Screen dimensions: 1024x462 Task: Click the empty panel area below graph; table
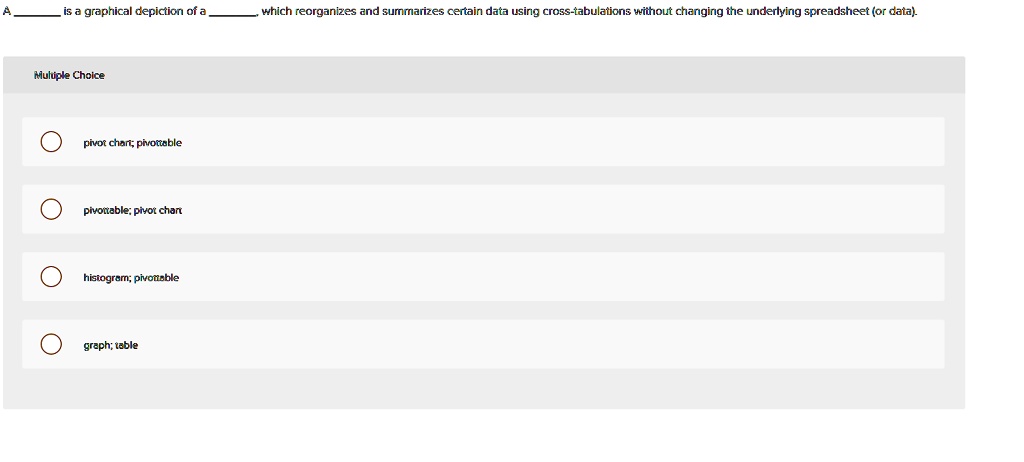point(483,389)
